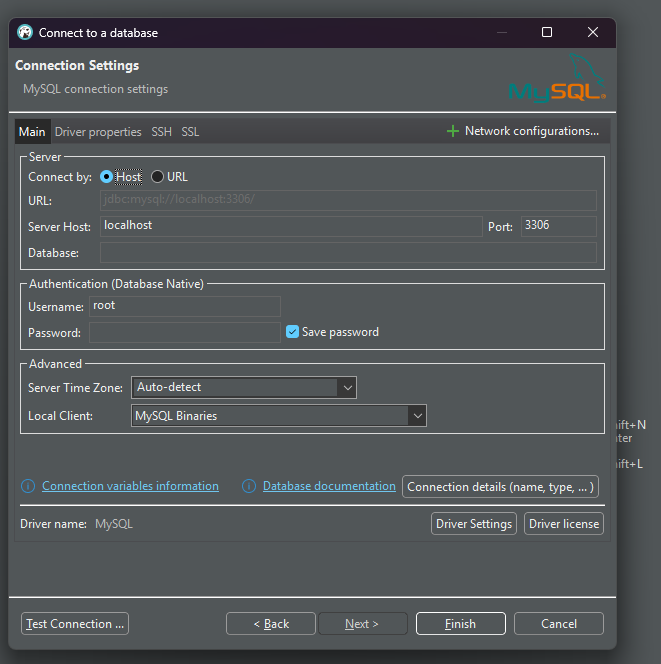Click the Connection Settings heading

(x=77, y=66)
